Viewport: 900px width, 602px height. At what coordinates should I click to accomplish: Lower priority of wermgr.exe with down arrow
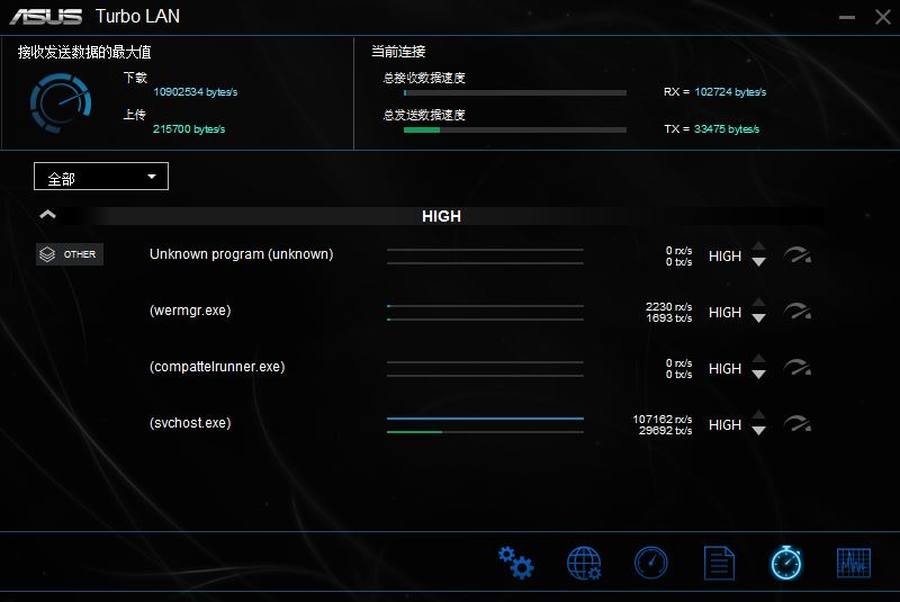coord(759,319)
